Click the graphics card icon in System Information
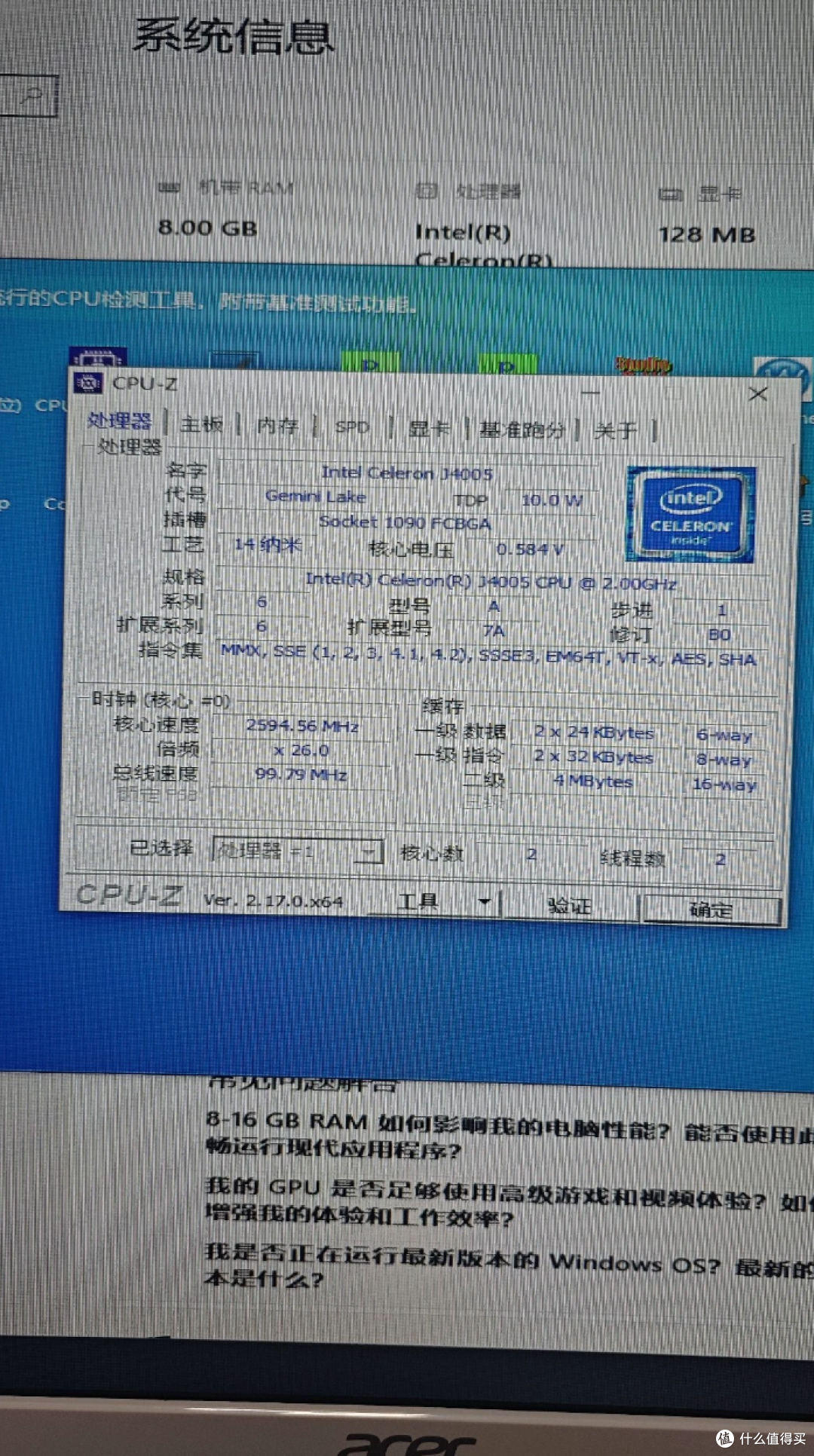814x1456 pixels. tap(670, 194)
